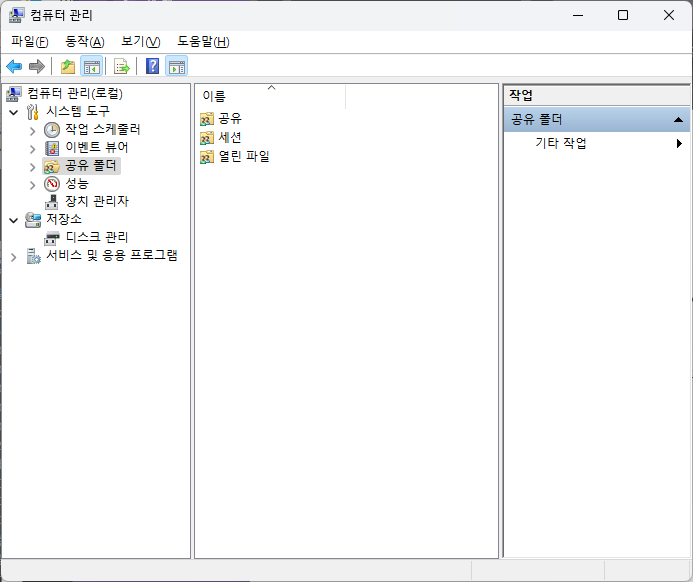Close the 컴퓨터 관리 window
The image size is (693, 582).
click(x=669, y=15)
